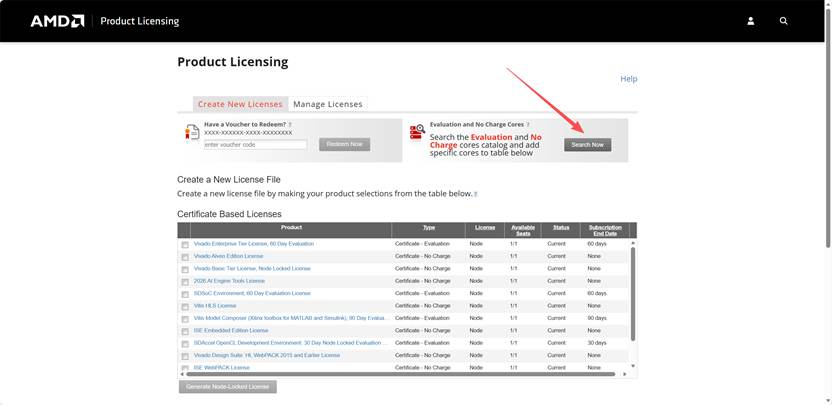Click the 60 days cell in Vivado Enterprise row
Image resolution: width=832 pixels, height=405 pixels.
point(597,244)
